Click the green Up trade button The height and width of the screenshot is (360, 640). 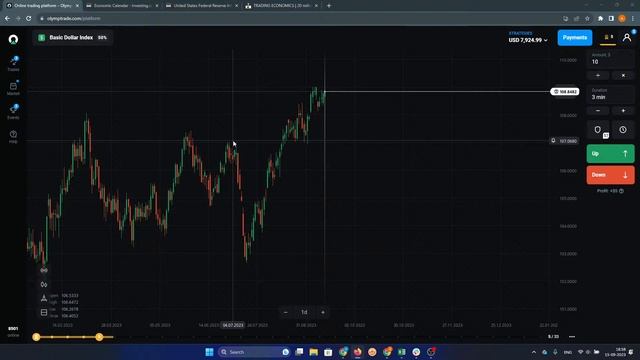coord(610,153)
